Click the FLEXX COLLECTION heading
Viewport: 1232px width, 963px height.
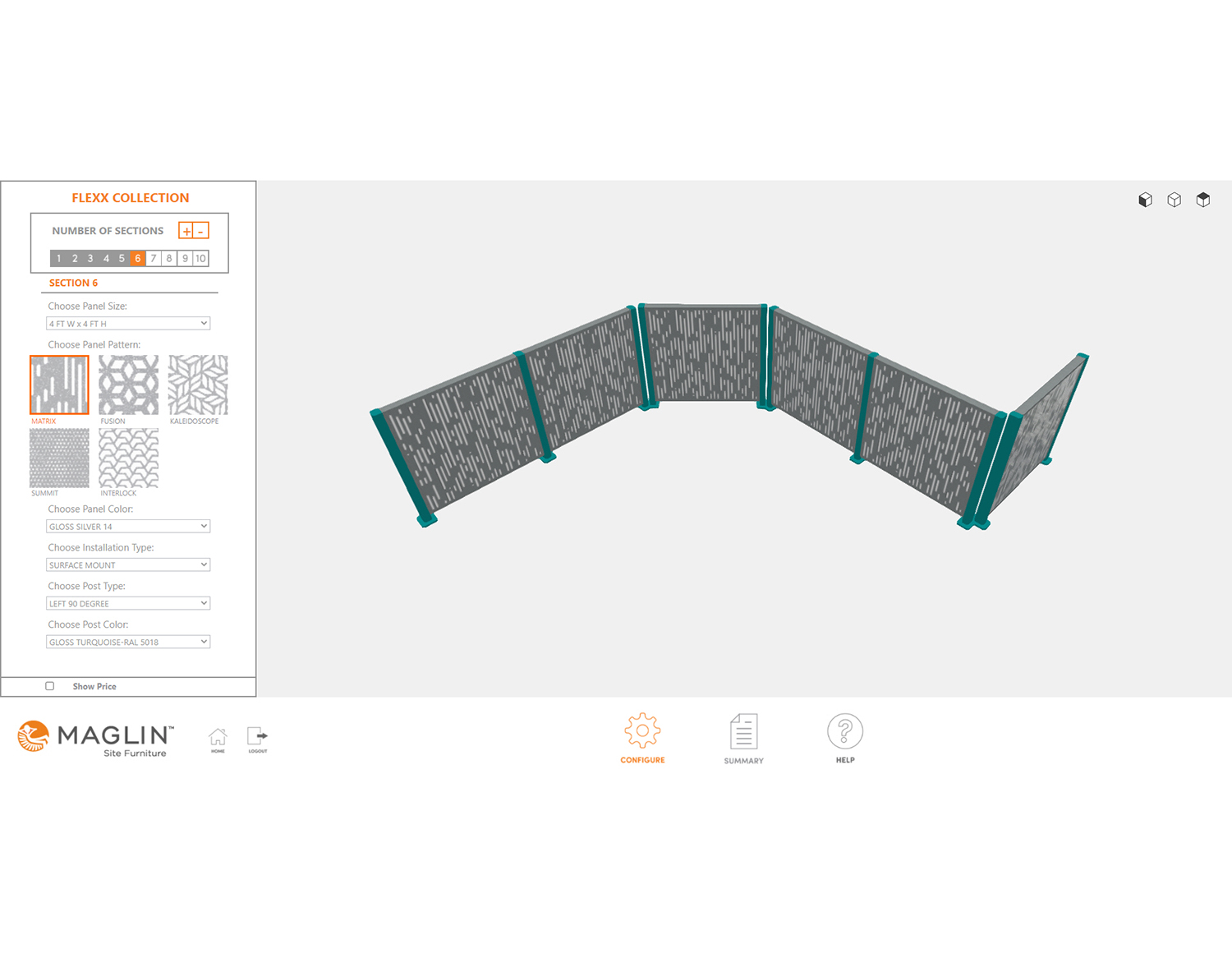tap(131, 198)
